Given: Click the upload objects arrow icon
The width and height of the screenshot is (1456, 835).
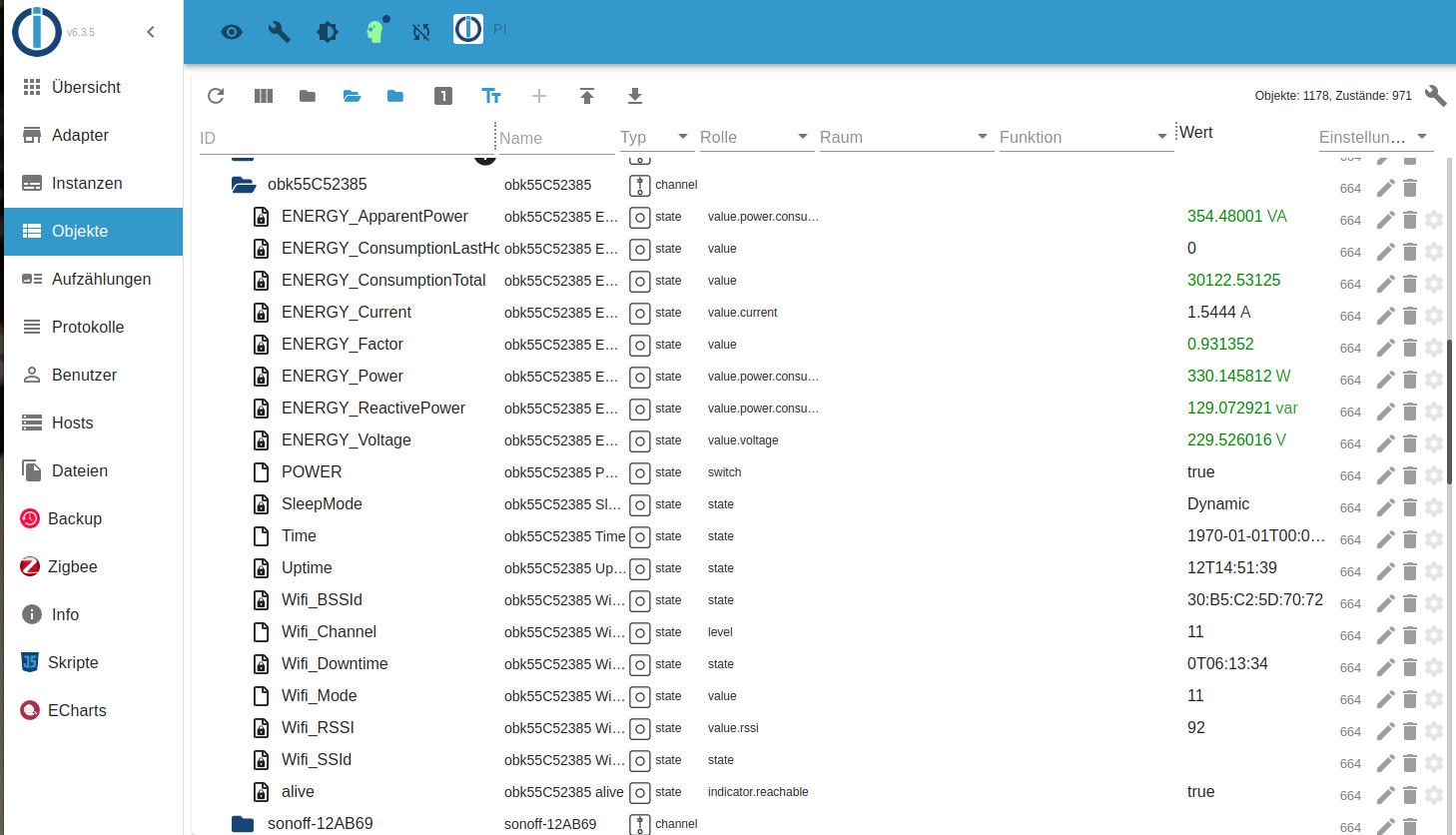Looking at the screenshot, I should [587, 96].
